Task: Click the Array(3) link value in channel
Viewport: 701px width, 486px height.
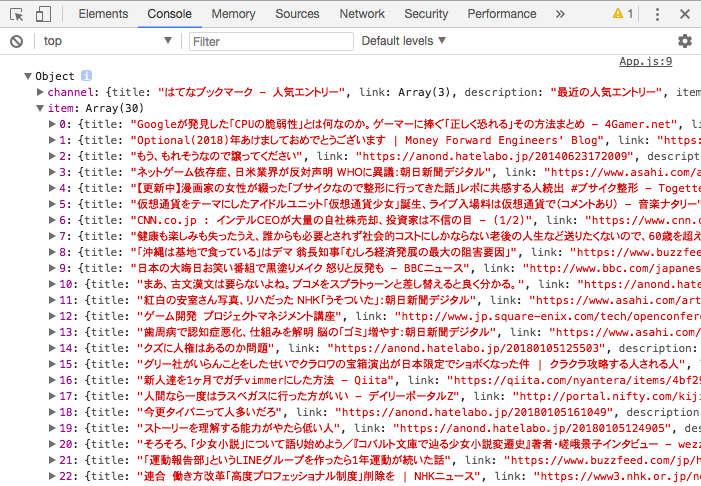Action: (x=424, y=92)
